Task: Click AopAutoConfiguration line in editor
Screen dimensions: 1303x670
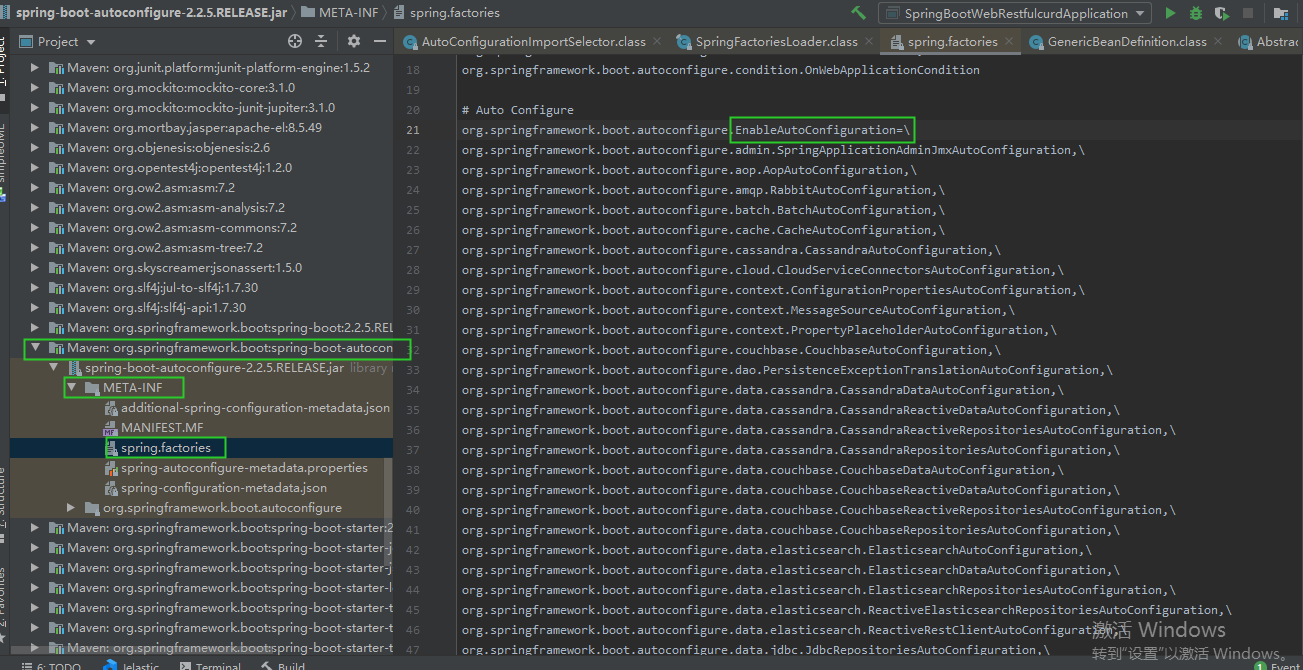Action: [689, 170]
